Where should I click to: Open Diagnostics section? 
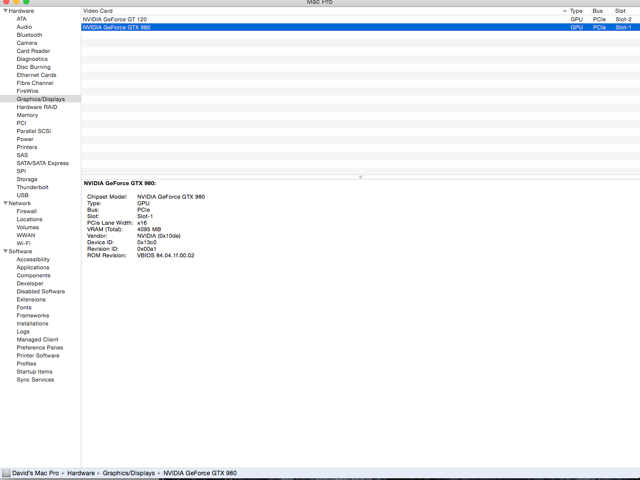[x=32, y=59]
